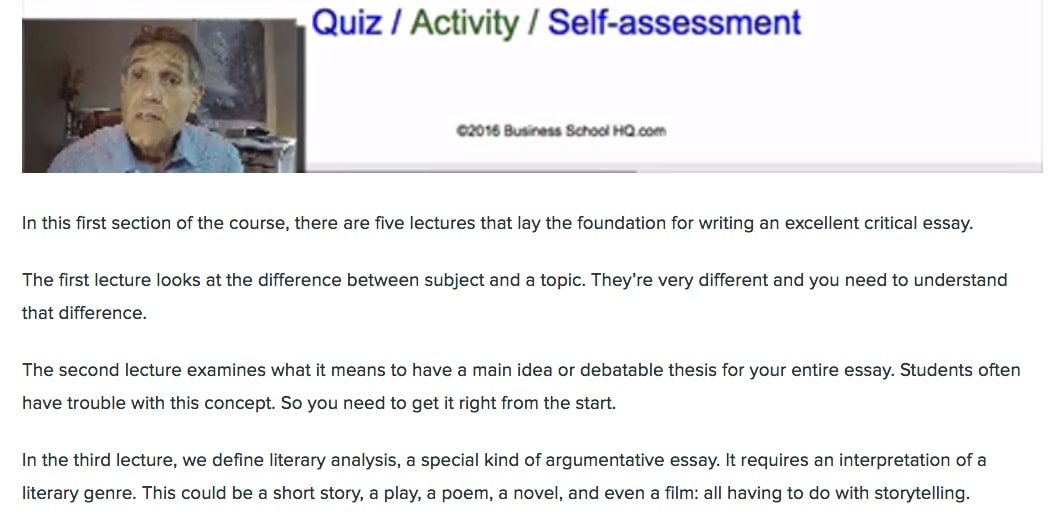Click the line starting "literary genre. This could"
Viewport: 1049px width, 530px height.
point(496,493)
